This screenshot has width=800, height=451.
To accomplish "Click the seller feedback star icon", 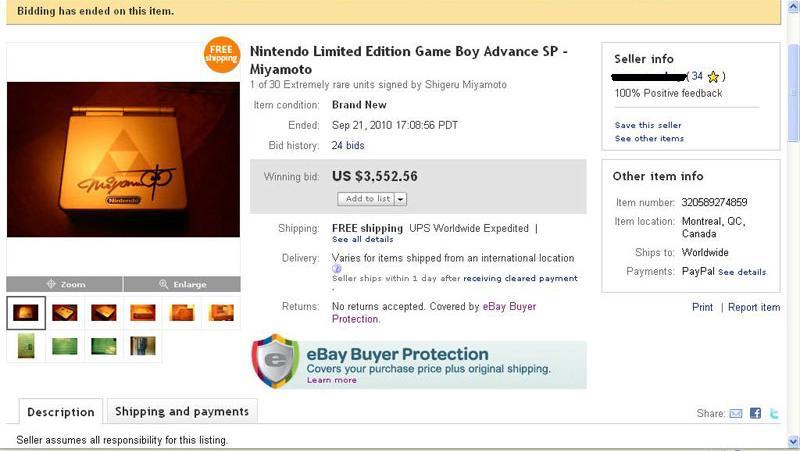I will pyautogui.click(x=713, y=77).
